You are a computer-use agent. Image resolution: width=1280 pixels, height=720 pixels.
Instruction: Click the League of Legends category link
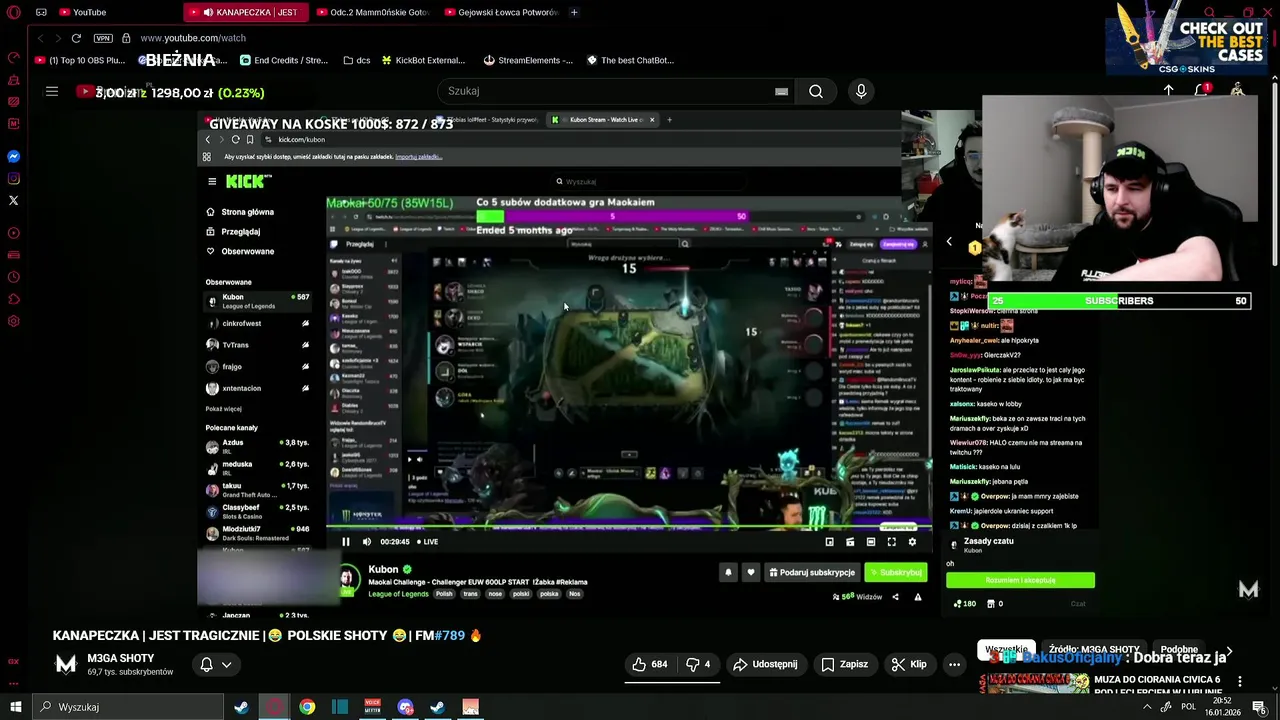(398, 594)
